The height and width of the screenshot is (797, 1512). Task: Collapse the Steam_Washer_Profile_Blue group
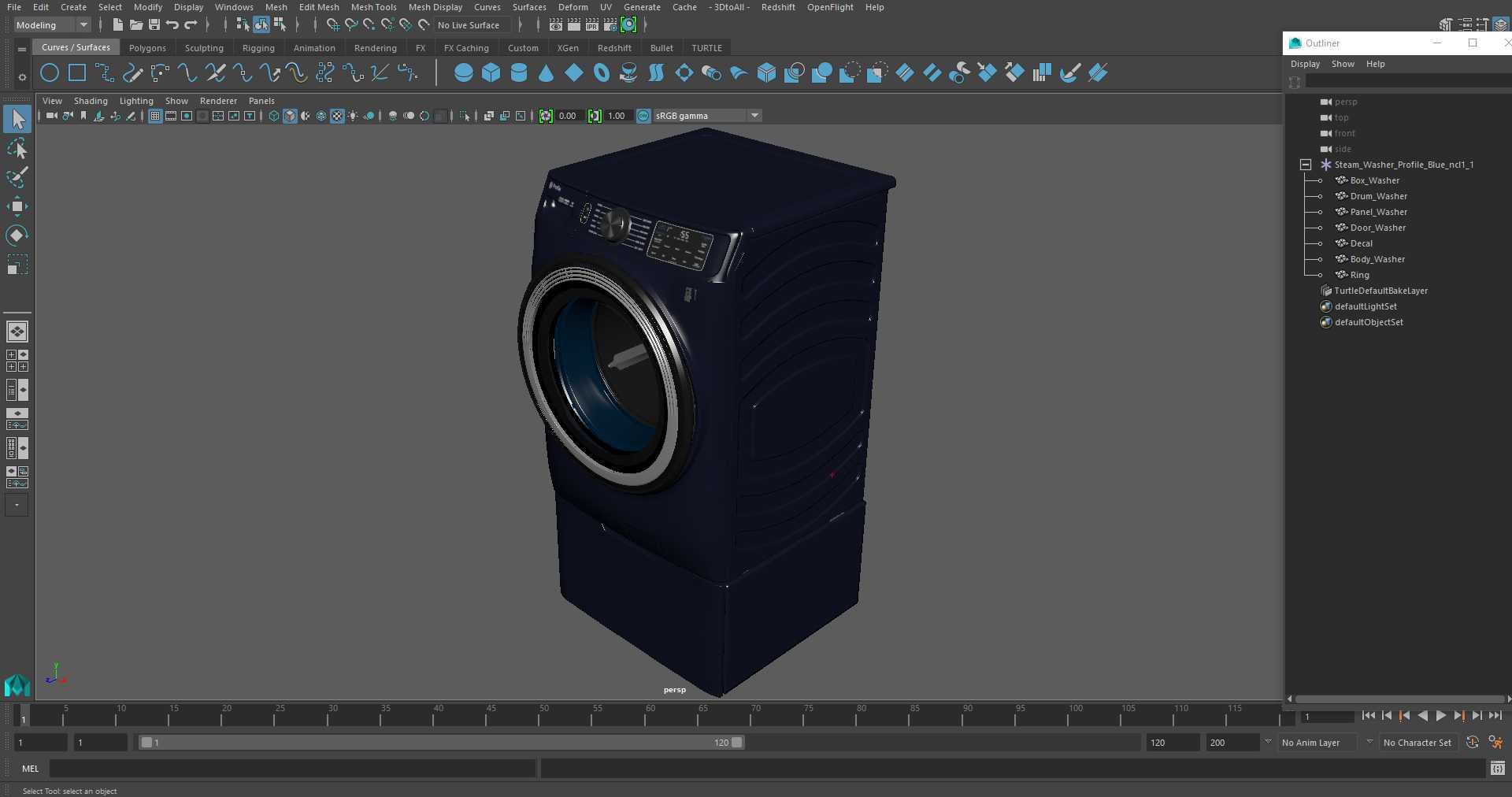1305,165
